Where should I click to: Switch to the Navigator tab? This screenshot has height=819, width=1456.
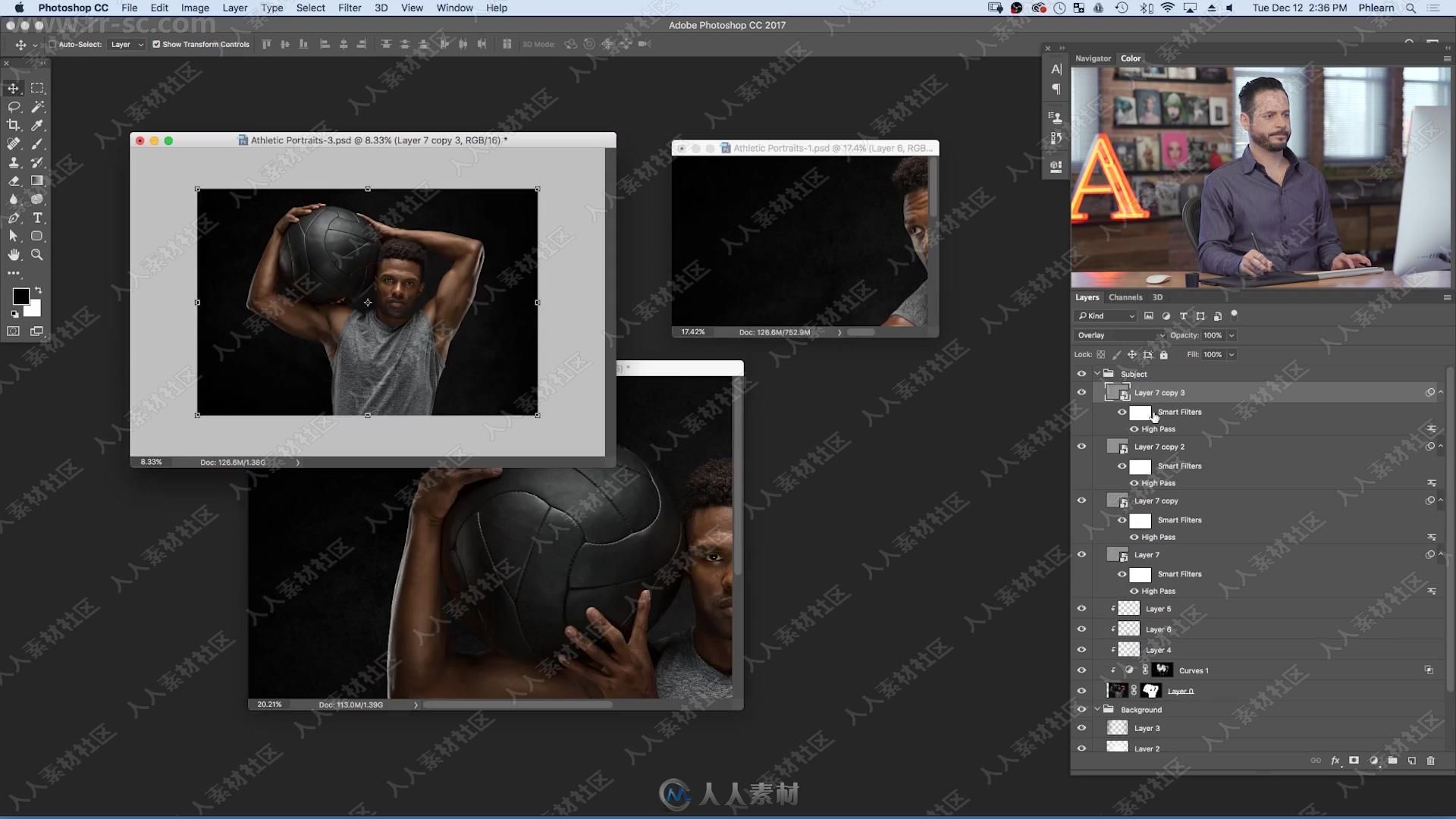(x=1093, y=58)
